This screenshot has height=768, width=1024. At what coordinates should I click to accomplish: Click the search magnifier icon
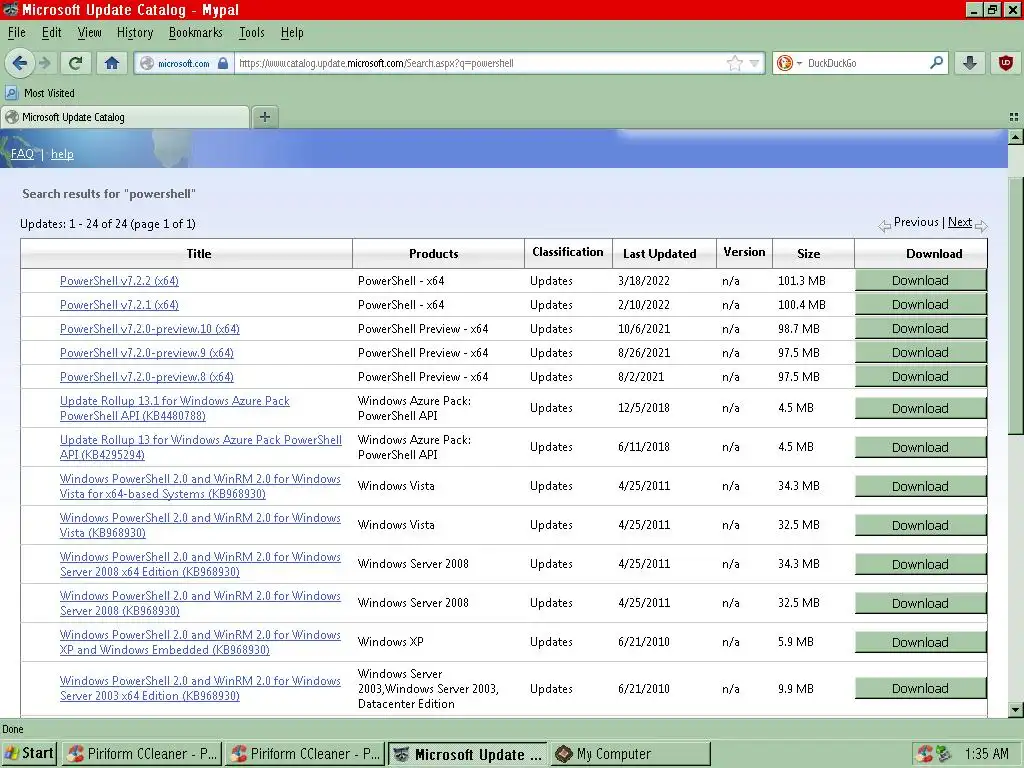point(936,63)
